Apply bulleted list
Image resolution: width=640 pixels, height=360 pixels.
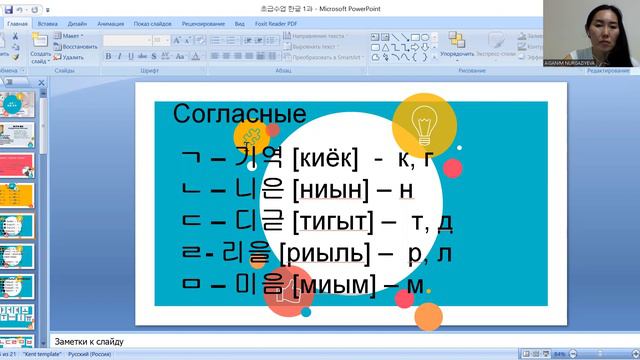click(x=216, y=40)
